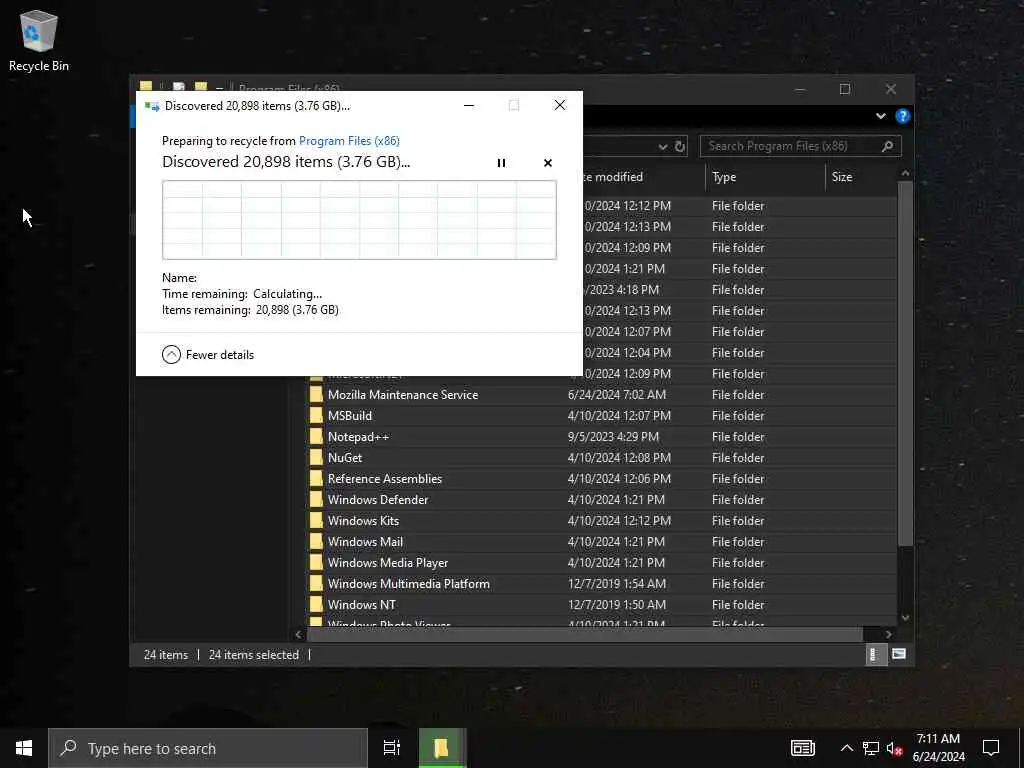Click the file list scroll up arrow
The image size is (1024, 768).
pyautogui.click(x=905, y=173)
